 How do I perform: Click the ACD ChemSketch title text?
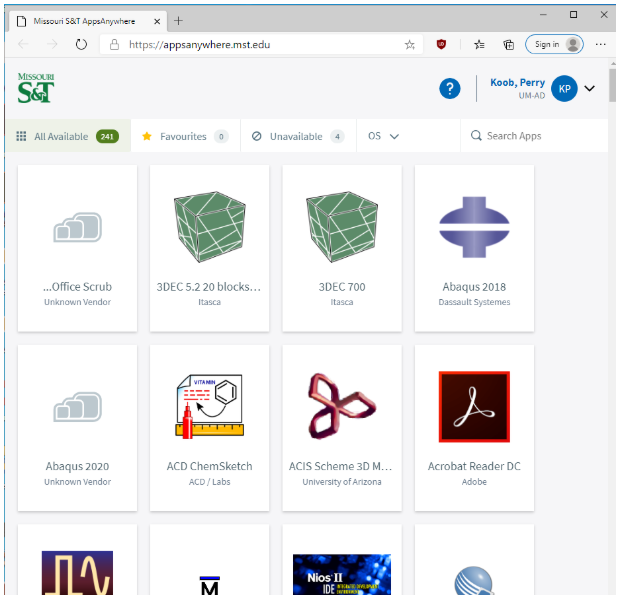tap(210, 466)
